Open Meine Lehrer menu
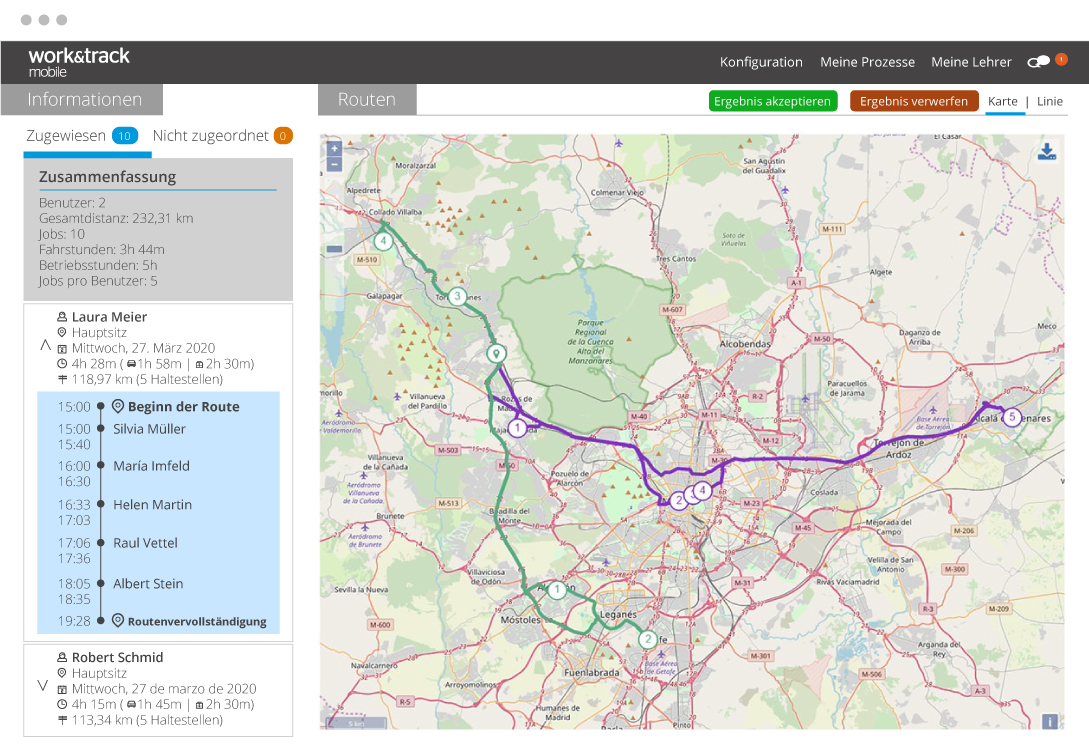The image size is (1089, 754). pyautogui.click(x=971, y=62)
